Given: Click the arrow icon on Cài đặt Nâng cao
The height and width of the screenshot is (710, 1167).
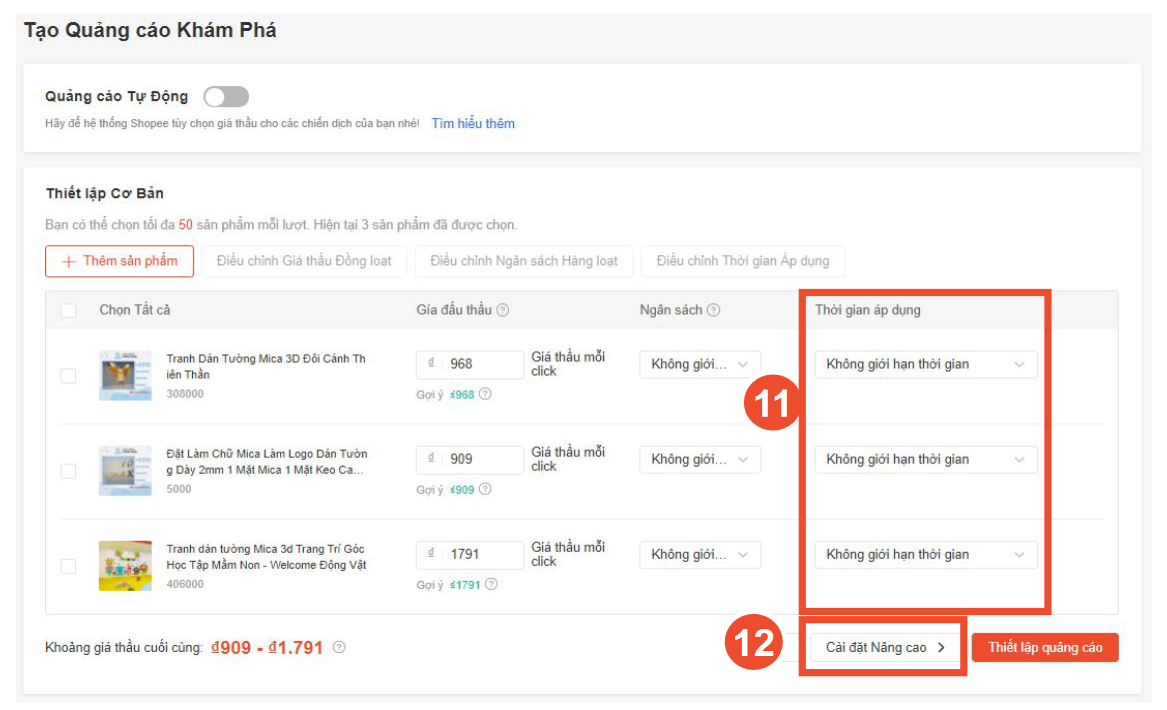Looking at the screenshot, I should 941,647.
